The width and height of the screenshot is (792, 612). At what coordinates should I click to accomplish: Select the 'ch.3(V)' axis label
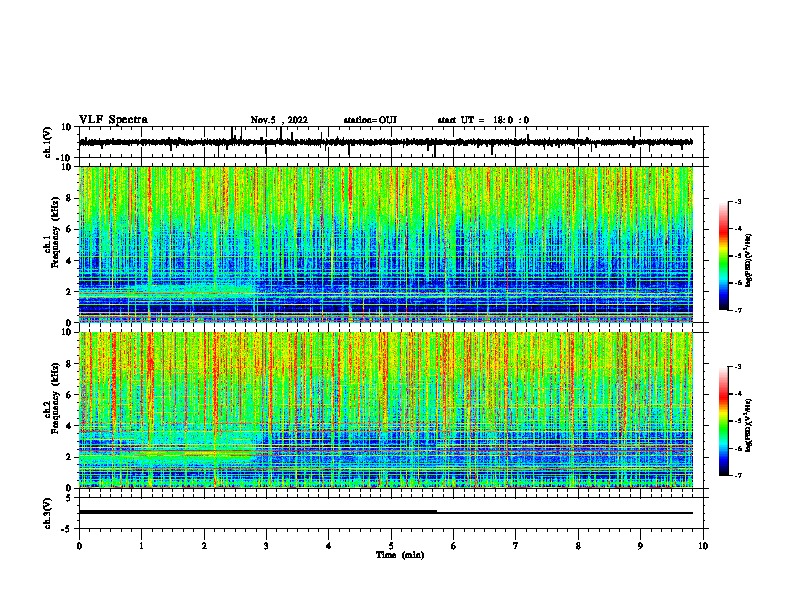click(x=48, y=514)
